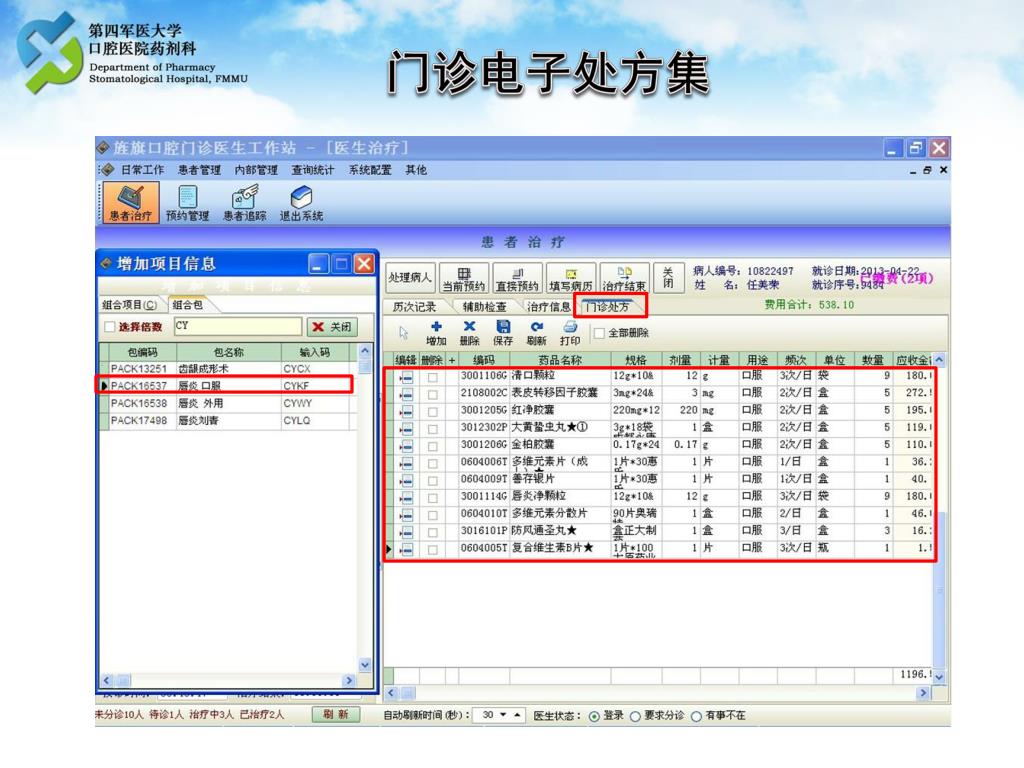Check the 全部删除 checkbox
This screenshot has height=768, width=1024.
599,333
